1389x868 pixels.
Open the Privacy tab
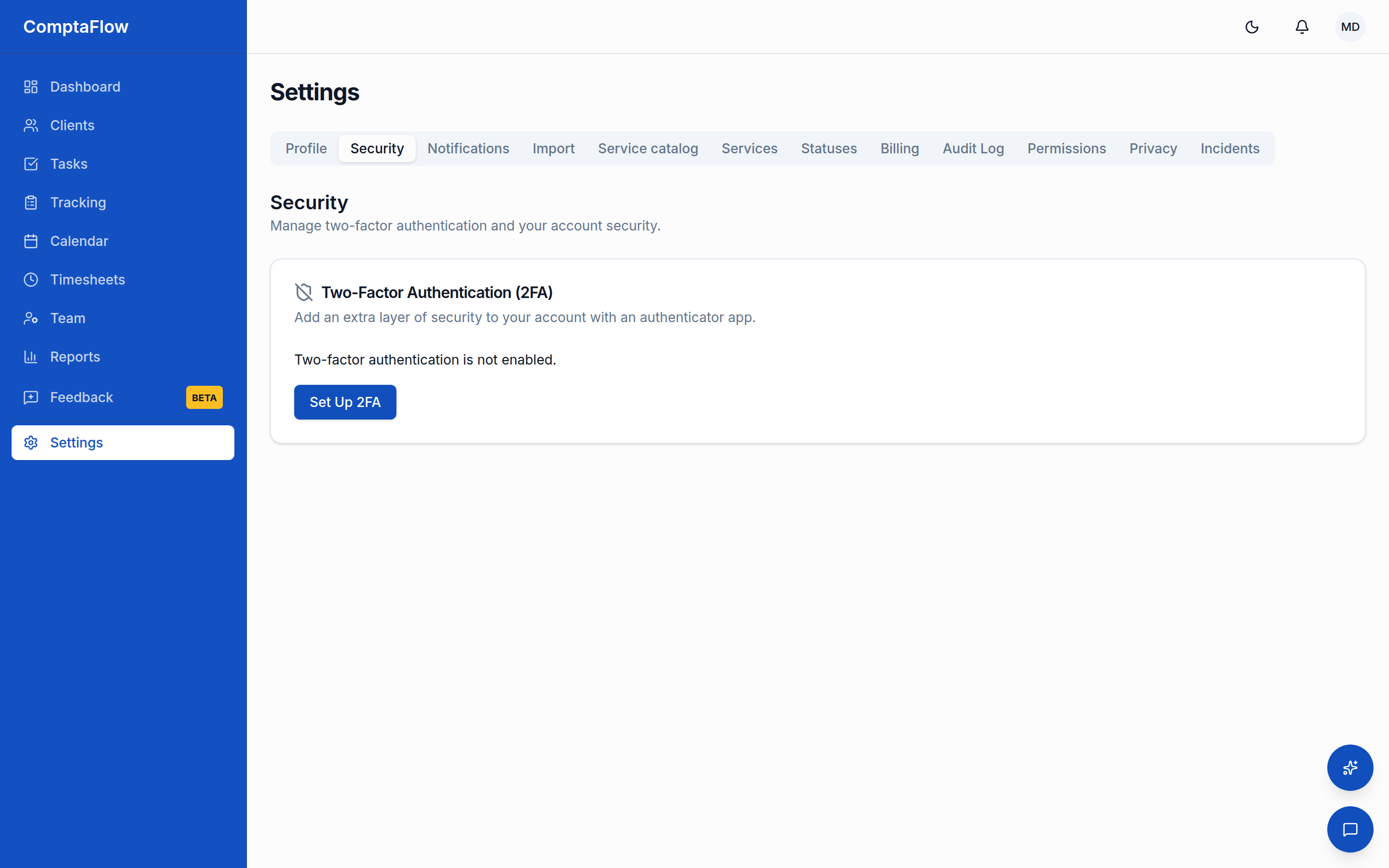click(x=1153, y=149)
